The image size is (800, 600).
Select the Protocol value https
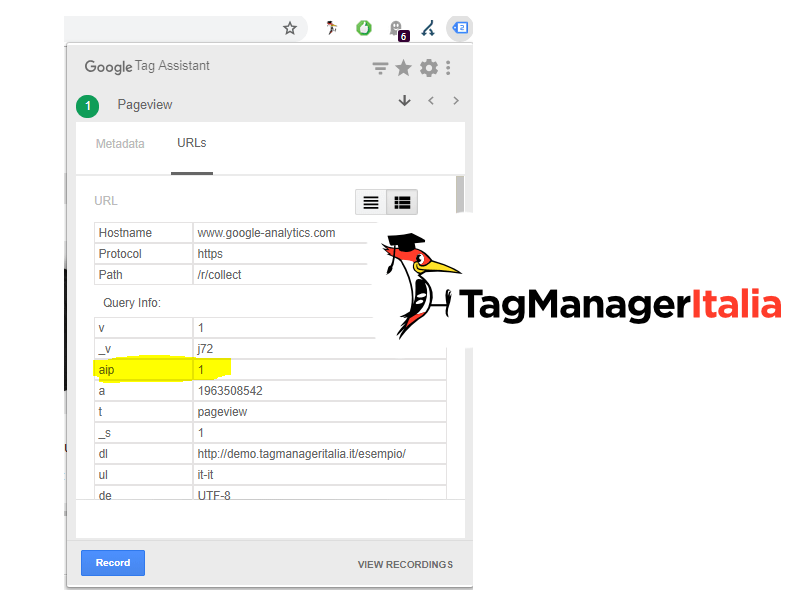(x=210, y=254)
